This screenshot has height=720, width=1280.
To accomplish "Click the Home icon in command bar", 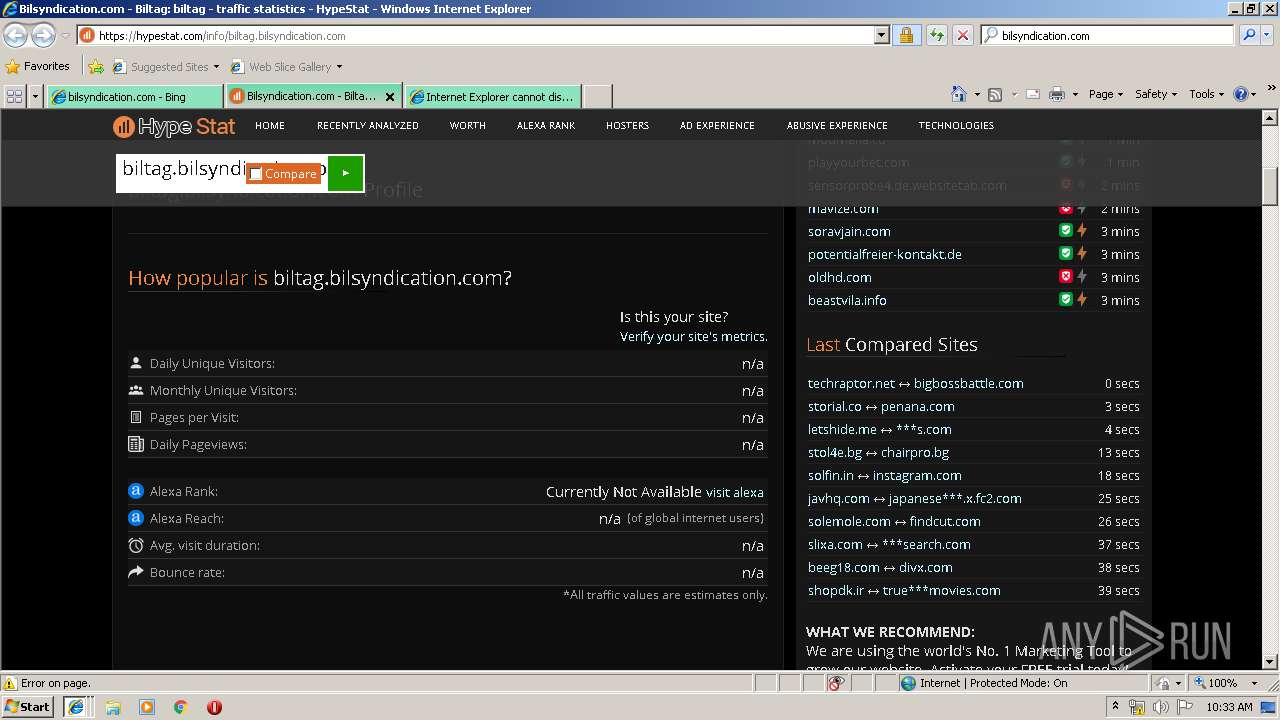I will coord(958,94).
